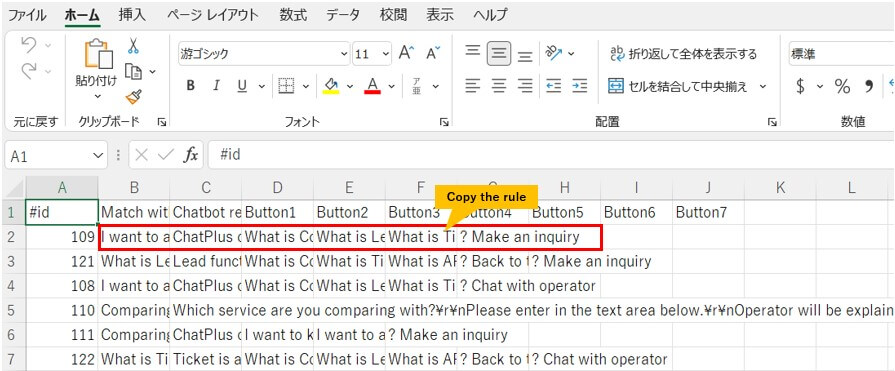Select cell containing 109
The image size is (895, 371).
pyautogui.click(x=62, y=237)
